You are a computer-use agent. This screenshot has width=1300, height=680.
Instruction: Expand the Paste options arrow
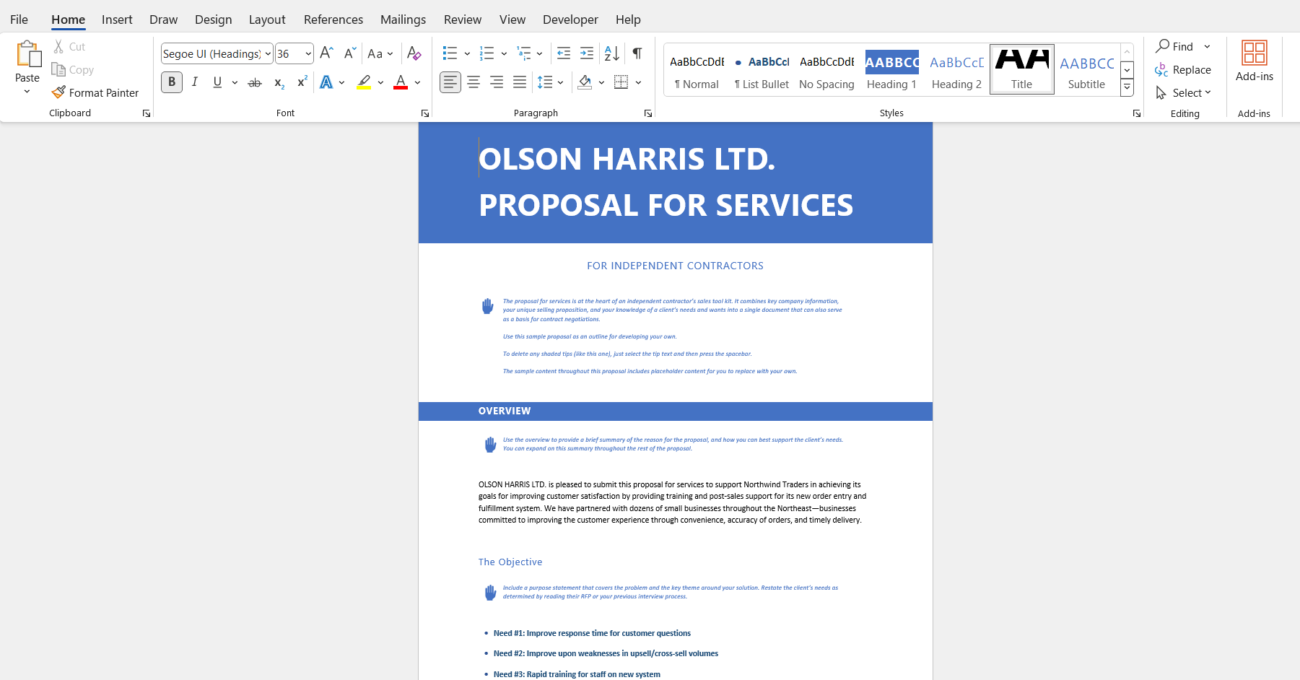(28, 92)
